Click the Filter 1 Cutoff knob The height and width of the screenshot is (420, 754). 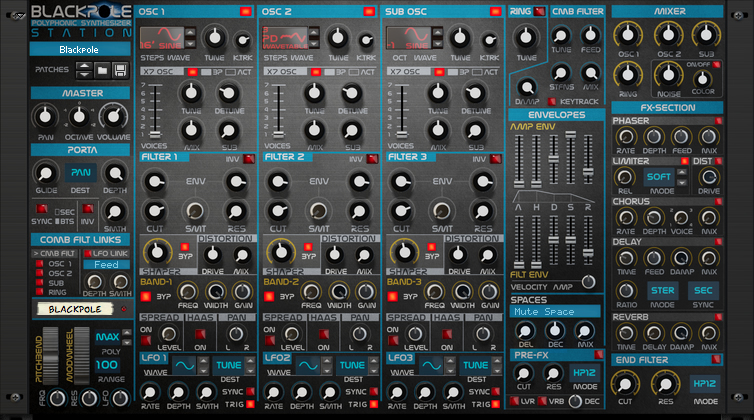(155, 211)
